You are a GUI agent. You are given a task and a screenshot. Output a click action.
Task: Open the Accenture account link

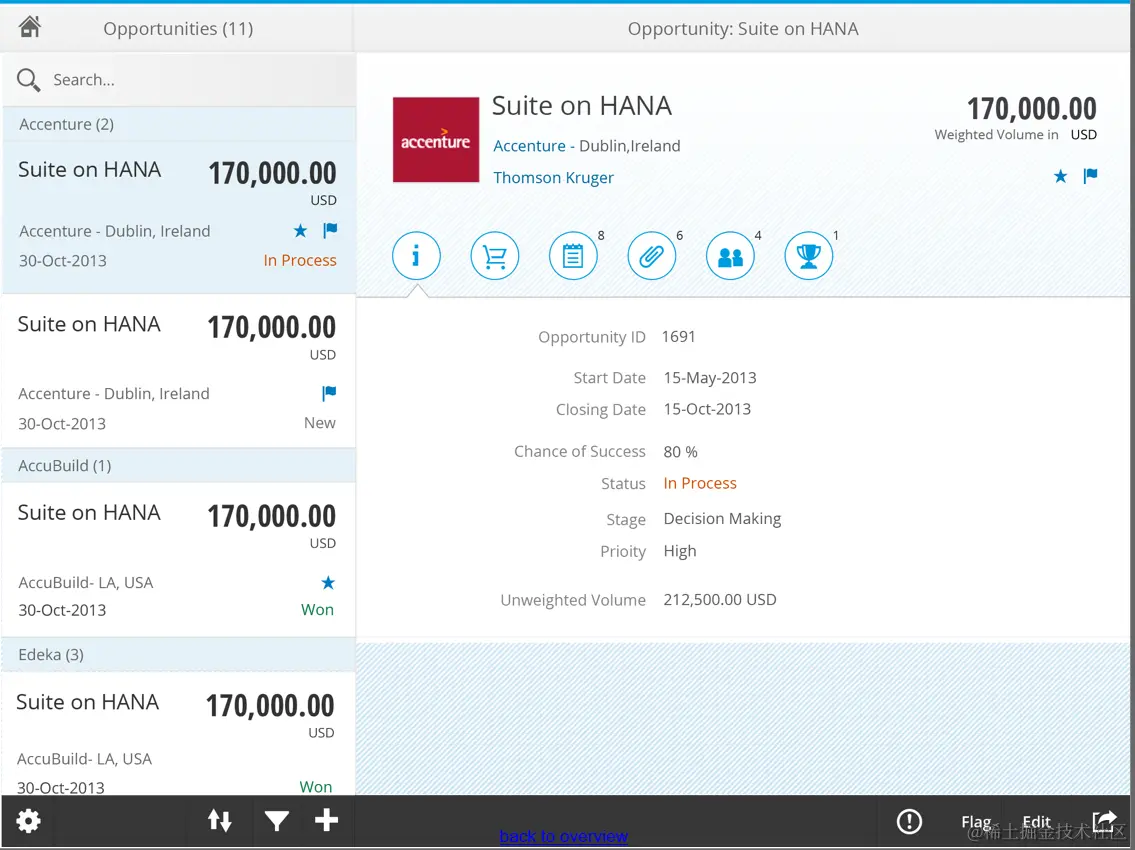529,146
